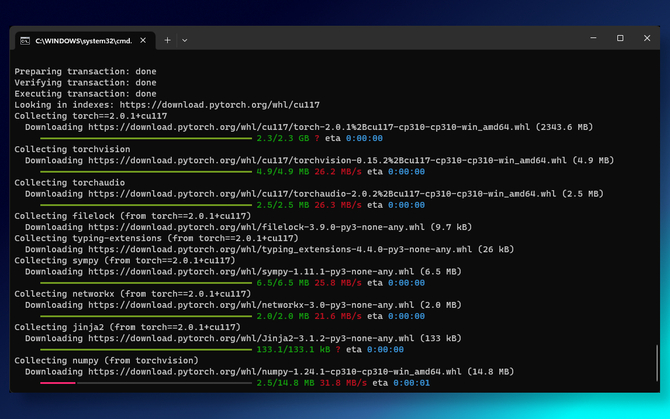Image resolution: width=670 pixels, height=419 pixels.
Task: Open a new terminal tab with plus icon
Action: click(x=168, y=40)
